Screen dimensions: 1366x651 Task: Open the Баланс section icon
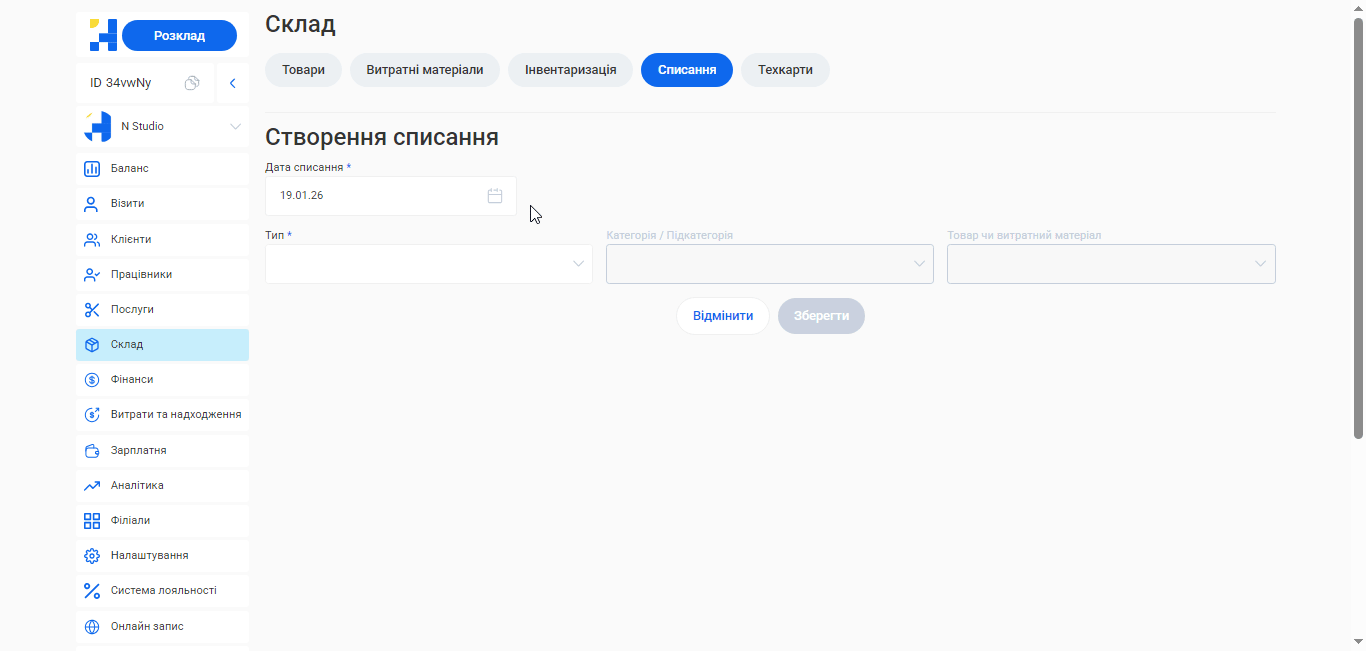(x=92, y=168)
